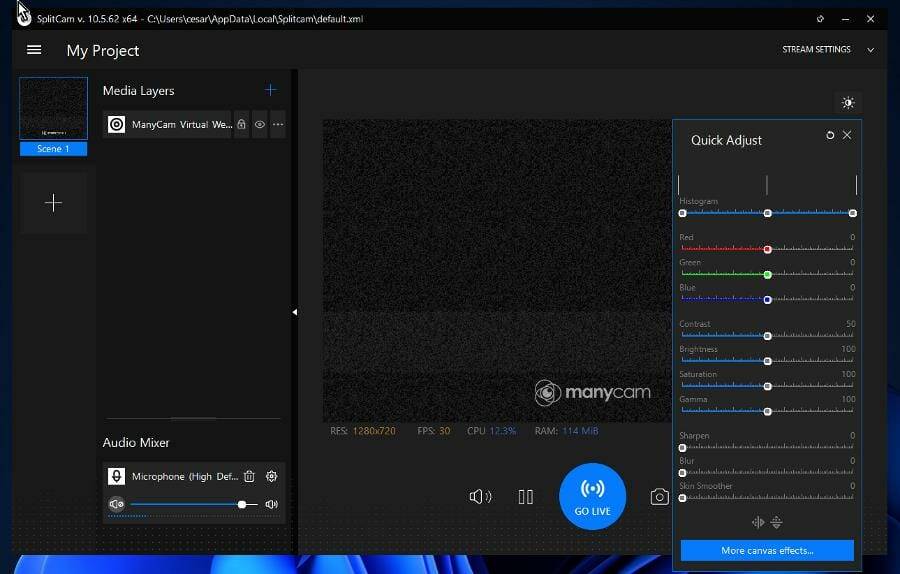The height and width of the screenshot is (574, 900).
Task: Reset Quick Adjust settings
Action: 830,135
